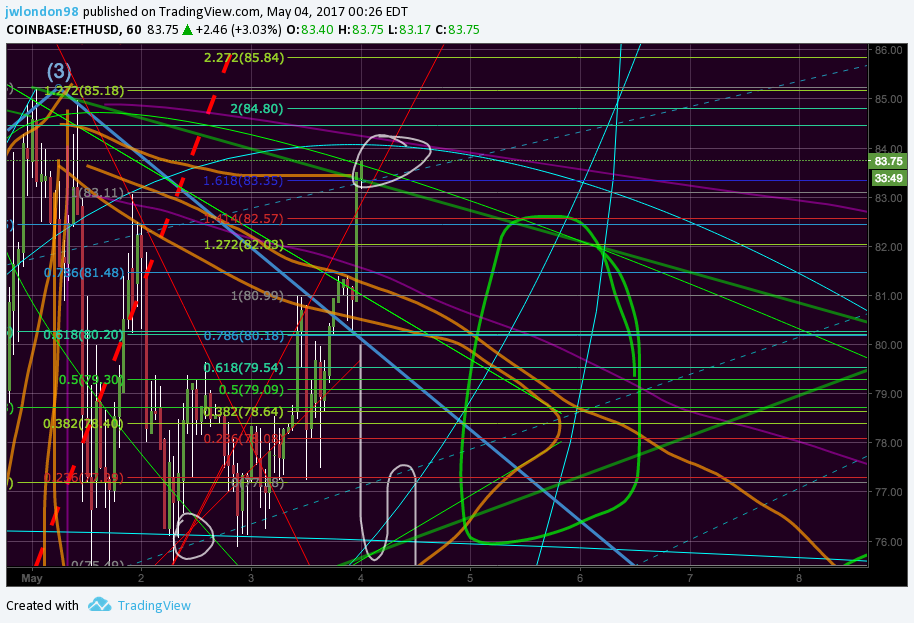914x623 pixels.
Task: Click the date marker 8 on time axis
Action: [799, 578]
